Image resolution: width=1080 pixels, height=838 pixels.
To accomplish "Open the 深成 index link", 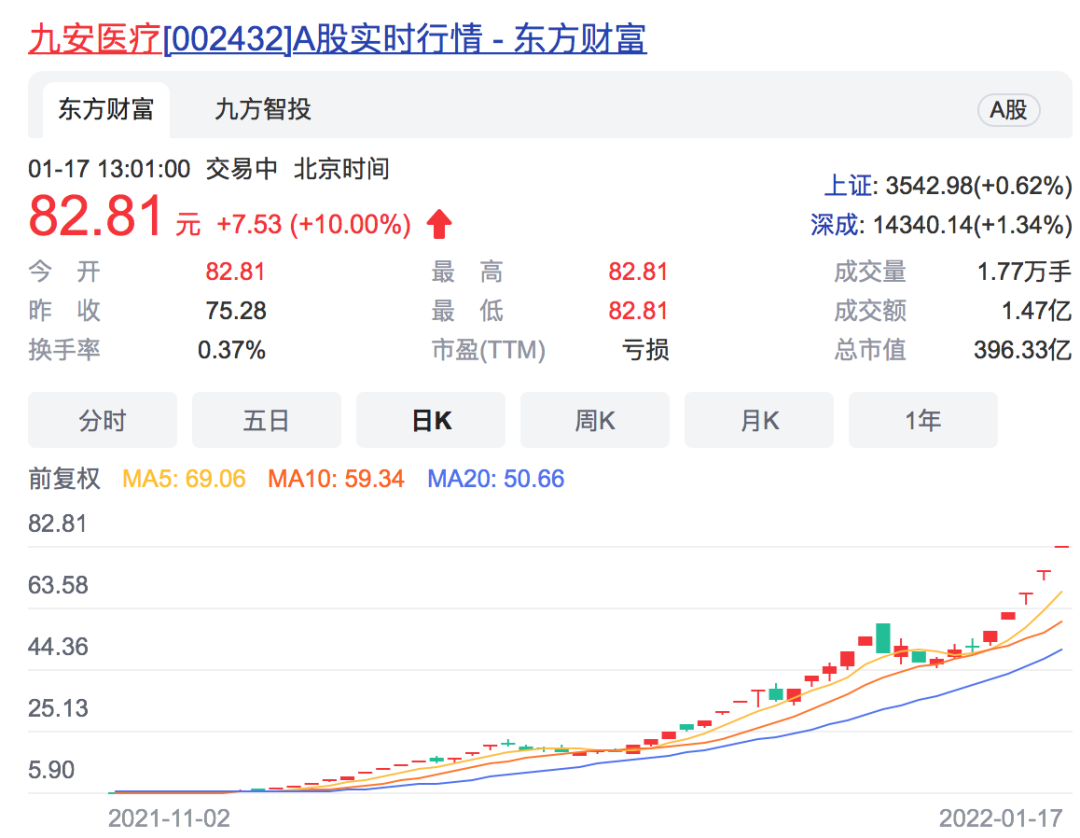I will click(834, 225).
